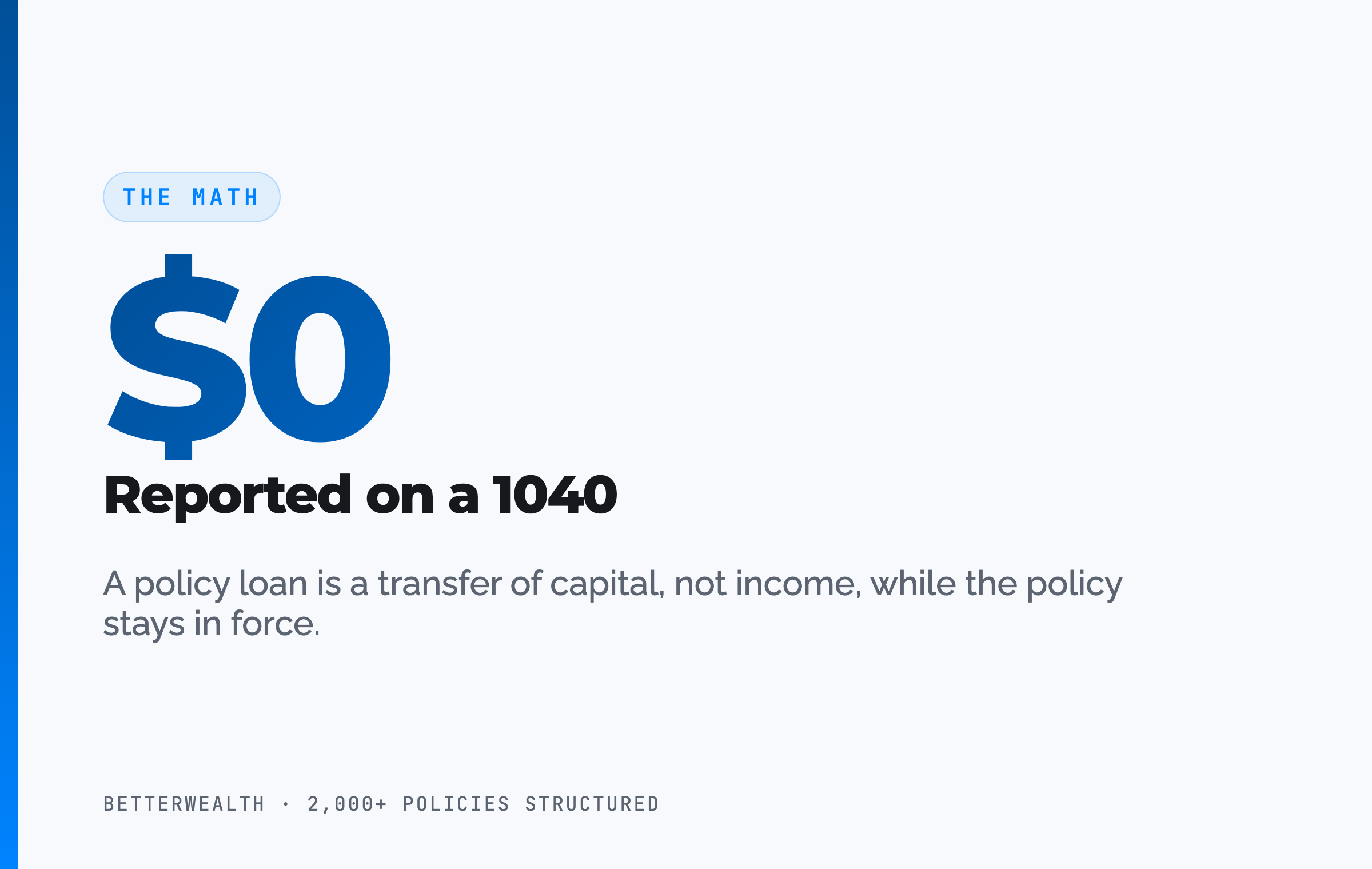
Task: Click the large blue dollar sign
Action: coord(177,357)
